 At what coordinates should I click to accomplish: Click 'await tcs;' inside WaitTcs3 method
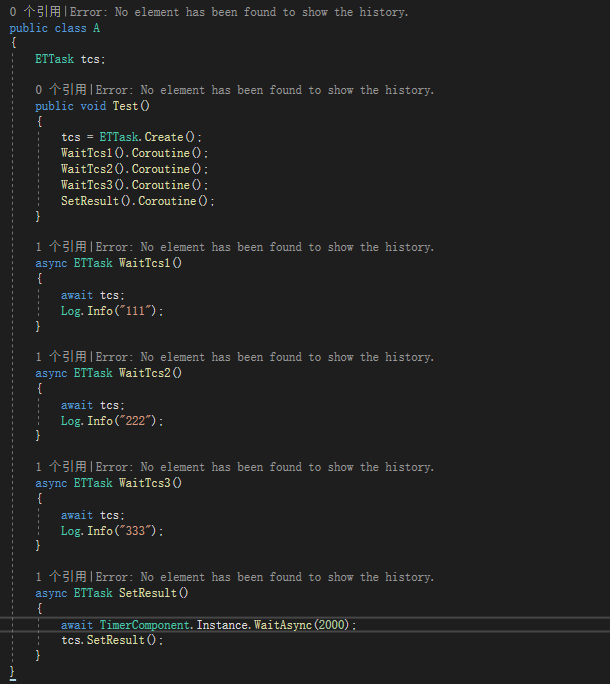pos(93,515)
